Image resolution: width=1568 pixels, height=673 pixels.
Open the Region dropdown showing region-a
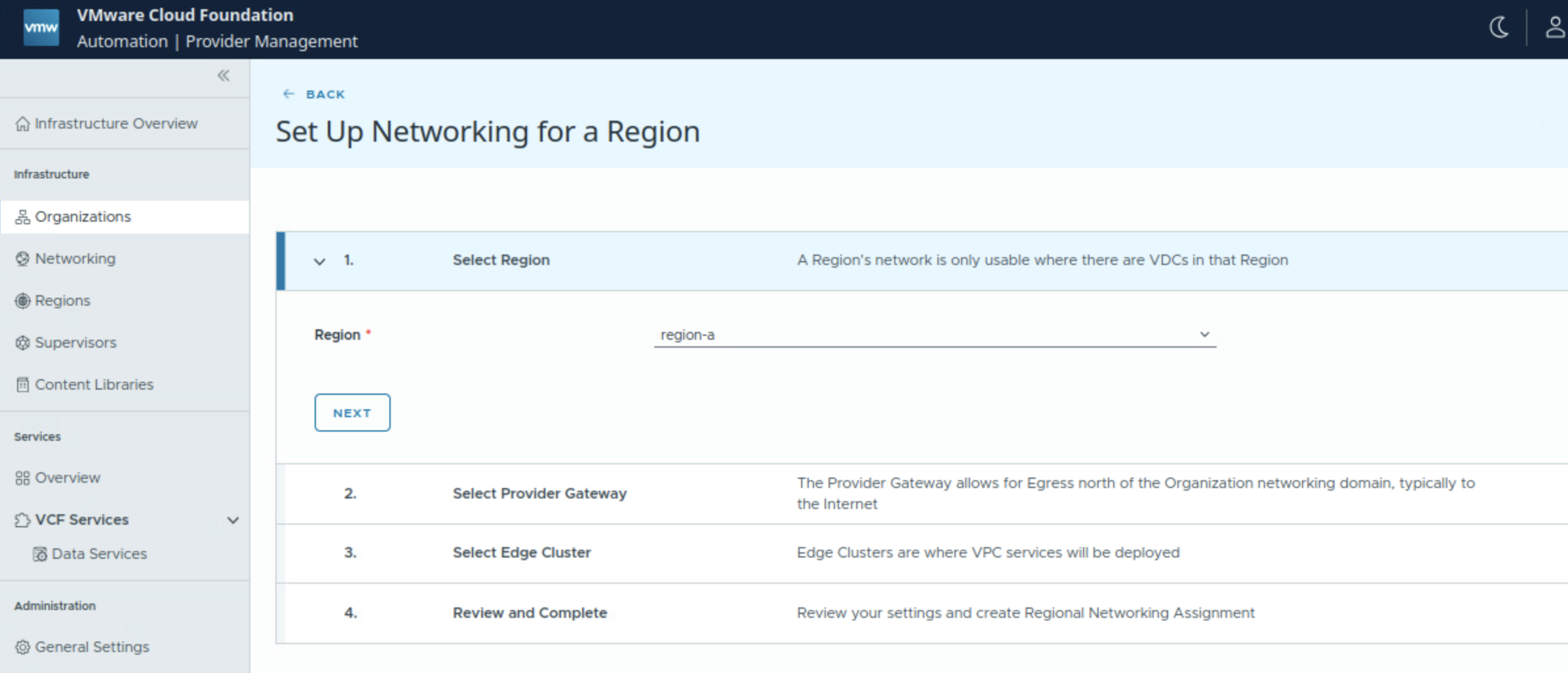(x=934, y=335)
